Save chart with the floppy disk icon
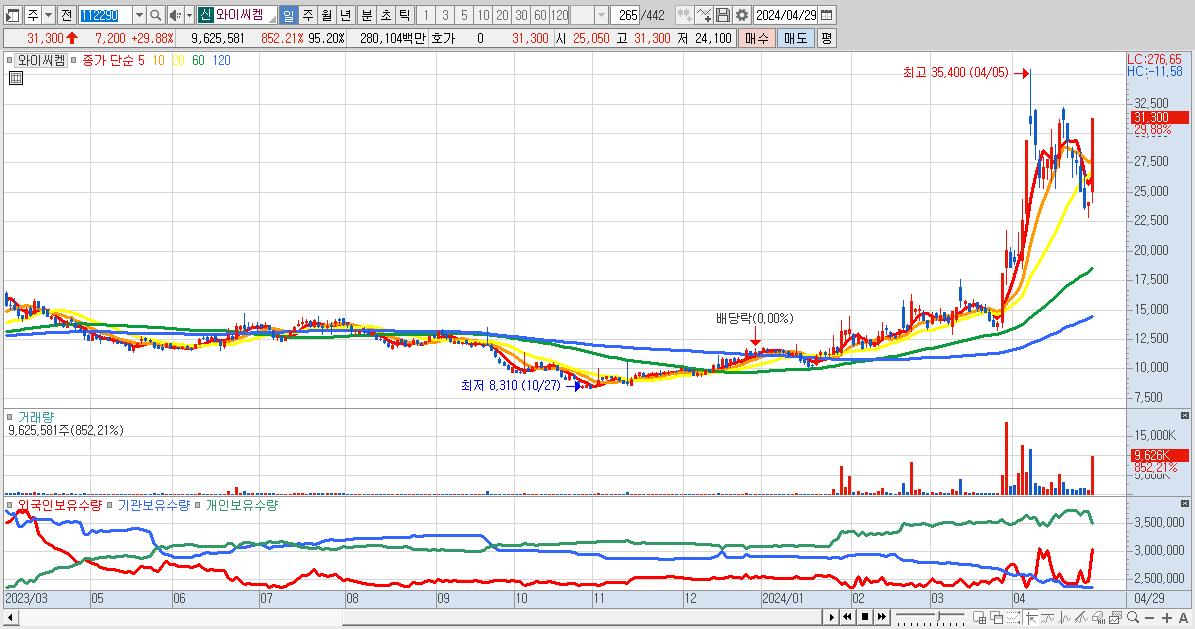The image size is (1195, 629). pos(723,15)
